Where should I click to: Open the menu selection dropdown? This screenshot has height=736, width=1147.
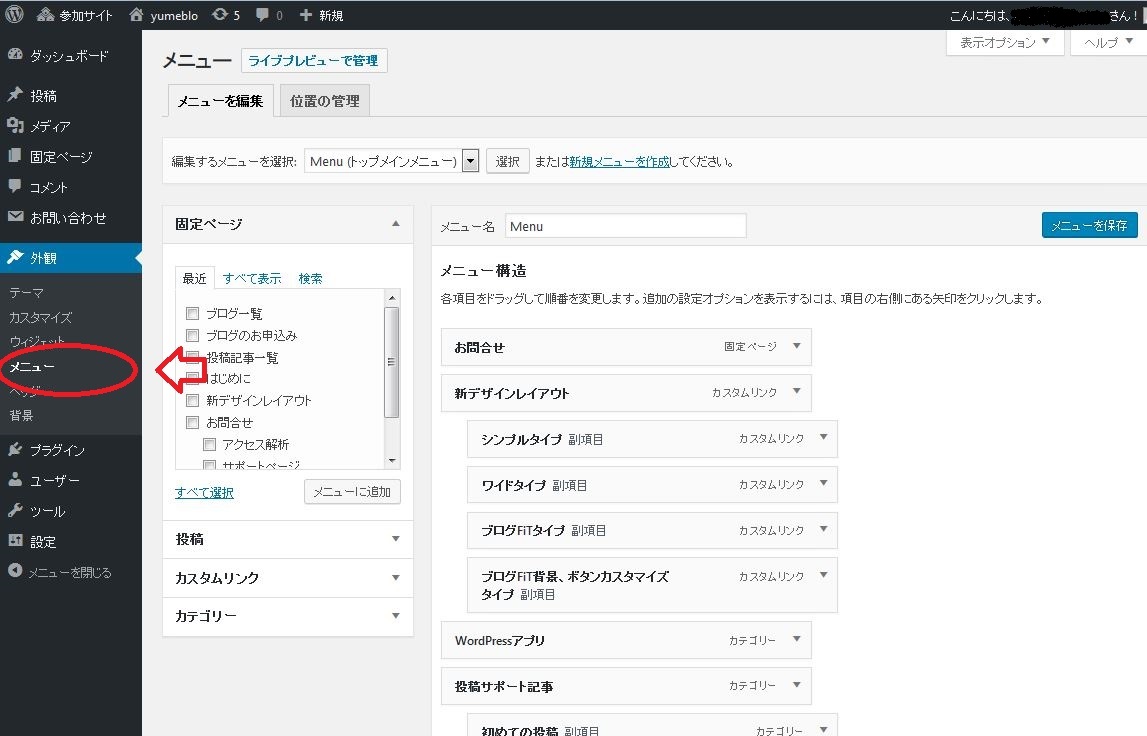click(x=391, y=161)
